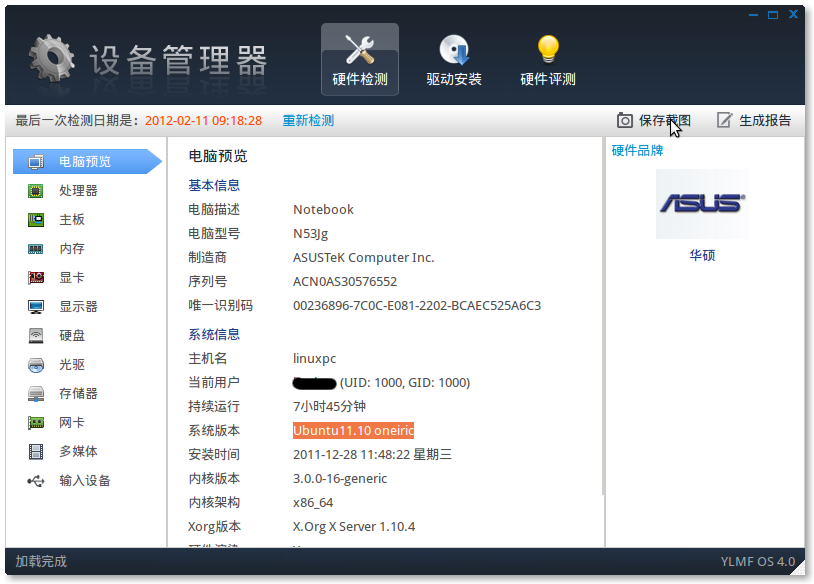Image resolution: width=814 pixels, height=584 pixels.
Task: Select the 多媒体 sidebar label
Action: [x=78, y=451]
